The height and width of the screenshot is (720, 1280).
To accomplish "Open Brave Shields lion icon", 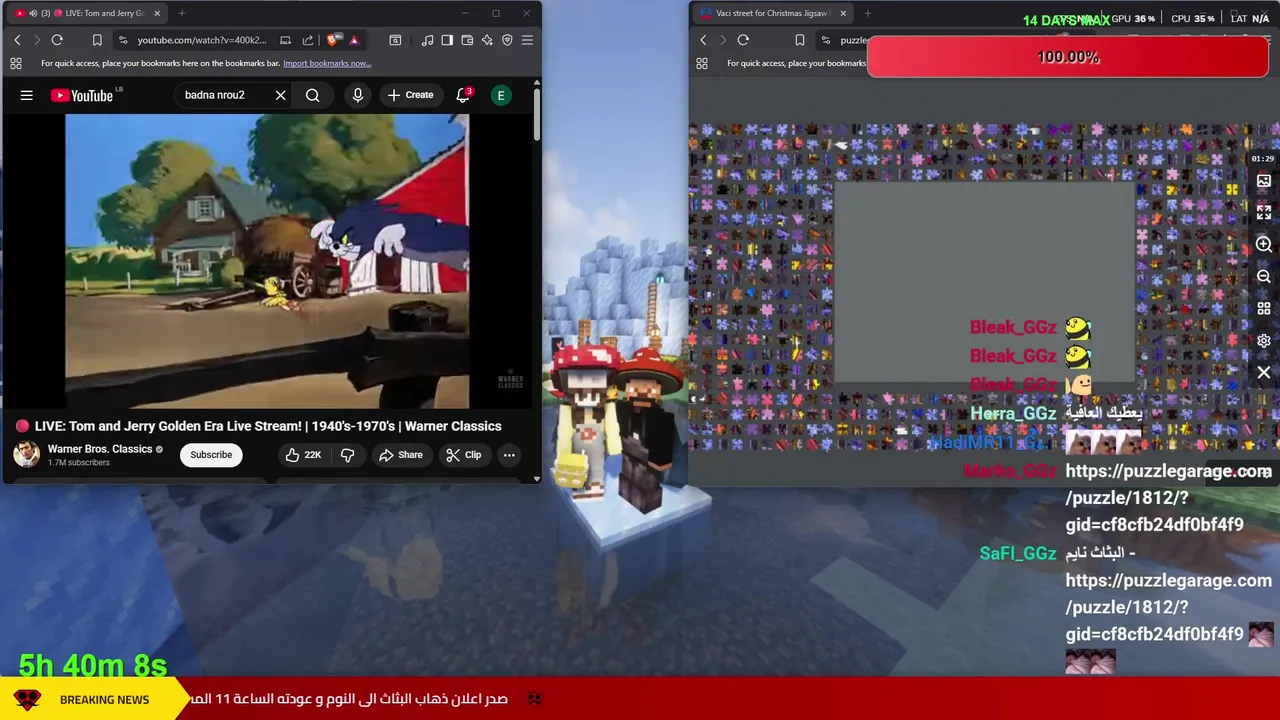I will pyautogui.click(x=333, y=40).
